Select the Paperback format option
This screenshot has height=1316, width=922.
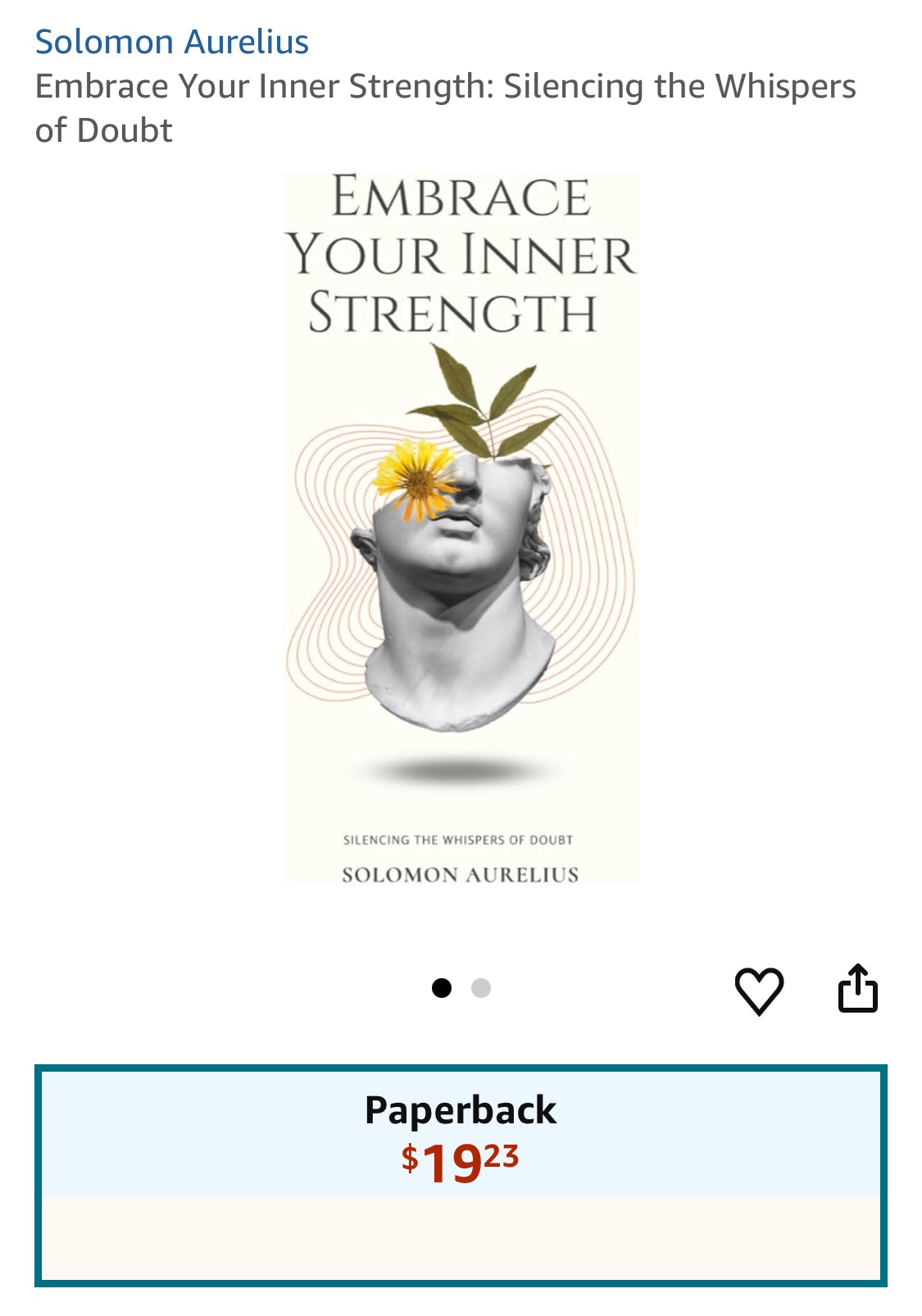(x=461, y=1176)
